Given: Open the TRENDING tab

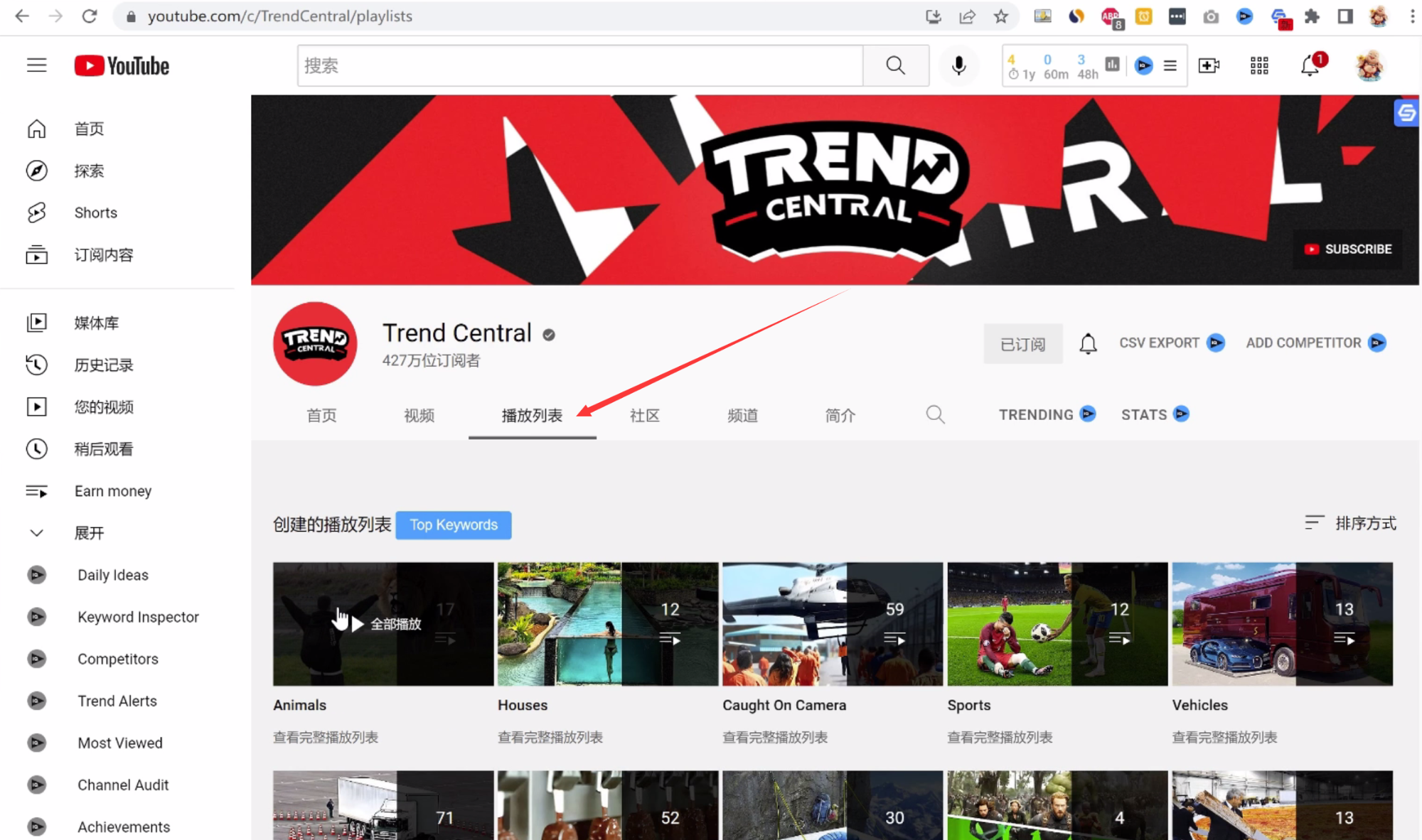Looking at the screenshot, I should click(1047, 414).
